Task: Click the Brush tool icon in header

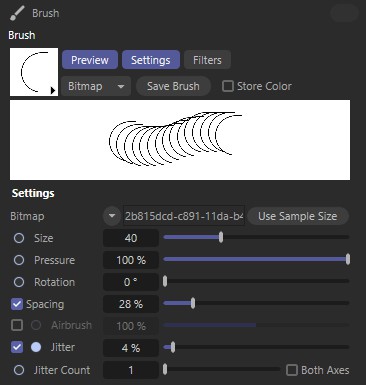Action: click(x=17, y=13)
